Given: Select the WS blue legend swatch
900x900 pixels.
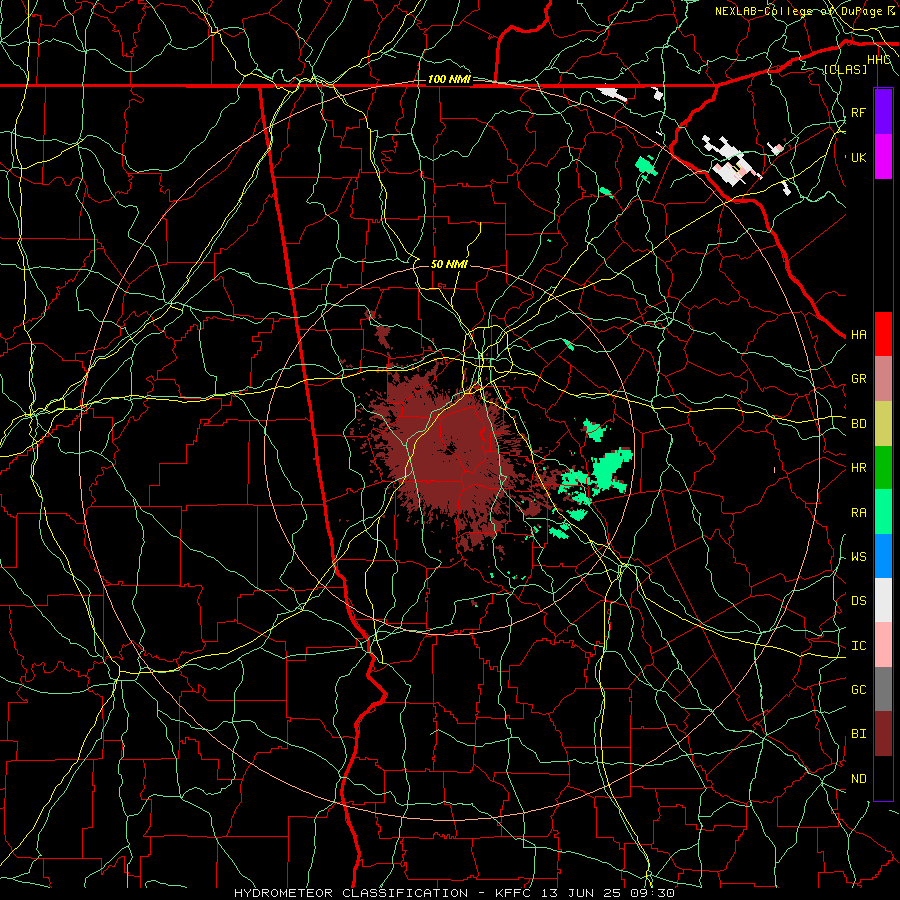Looking at the screenshot, I should pyautogui.click(x=883, y=556).
